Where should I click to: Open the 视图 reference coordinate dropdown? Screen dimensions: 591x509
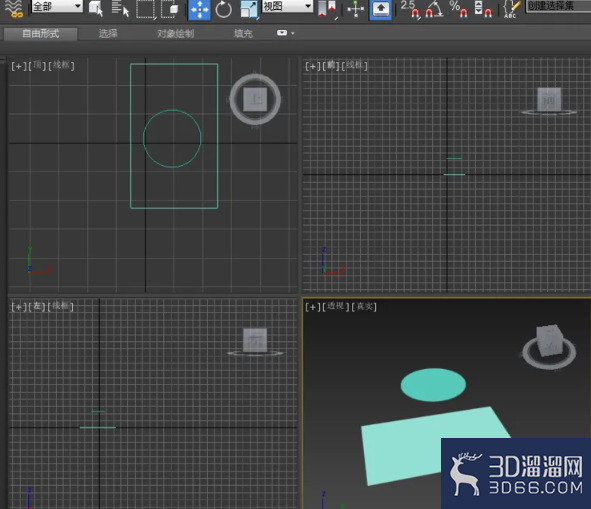[x=288, y=6]
